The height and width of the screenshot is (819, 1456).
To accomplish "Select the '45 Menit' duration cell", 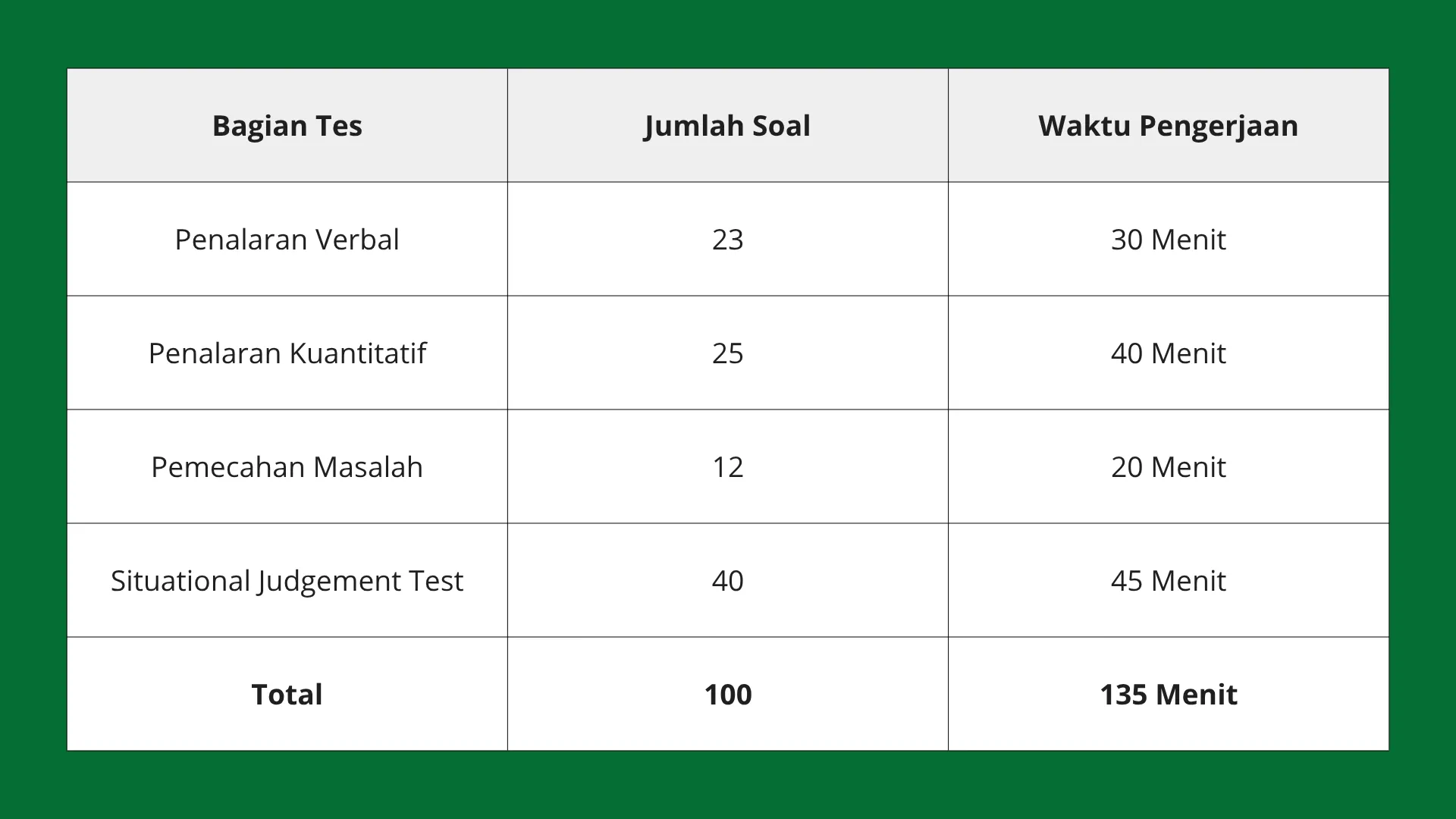I will [x=1168, y=581].
